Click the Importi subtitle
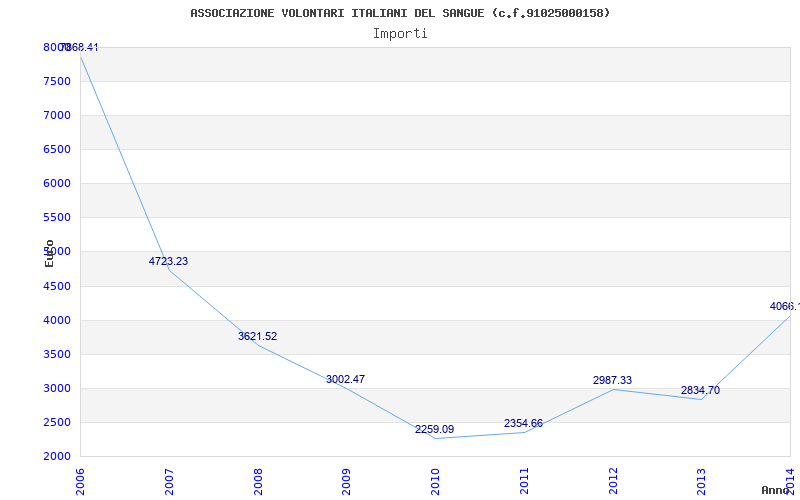The width and height of the screenshot is (800, 500). (400, 34)
